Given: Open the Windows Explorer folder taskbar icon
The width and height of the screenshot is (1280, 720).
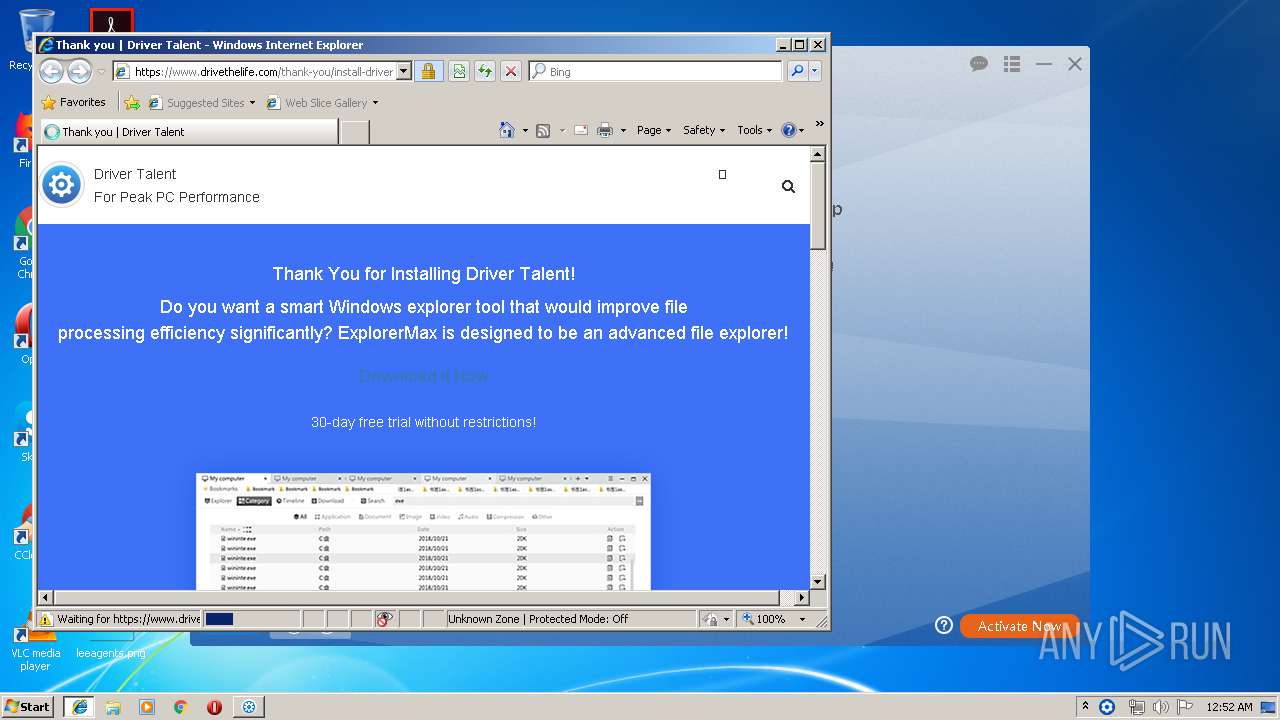Looking at the screenshot, I should [113, 707].
